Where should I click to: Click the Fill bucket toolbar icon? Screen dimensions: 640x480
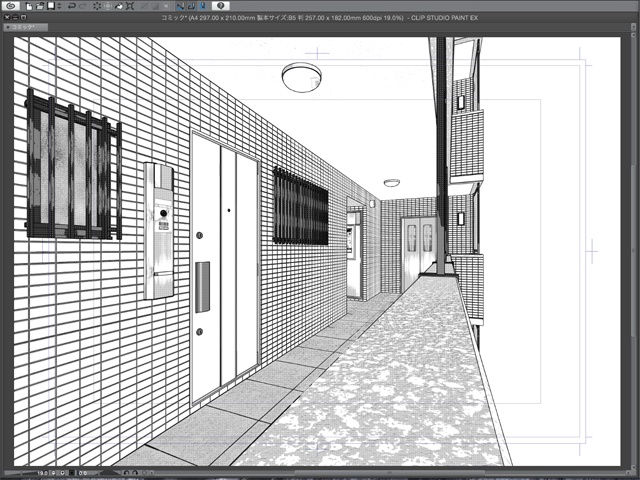click(x=119, y=6)
